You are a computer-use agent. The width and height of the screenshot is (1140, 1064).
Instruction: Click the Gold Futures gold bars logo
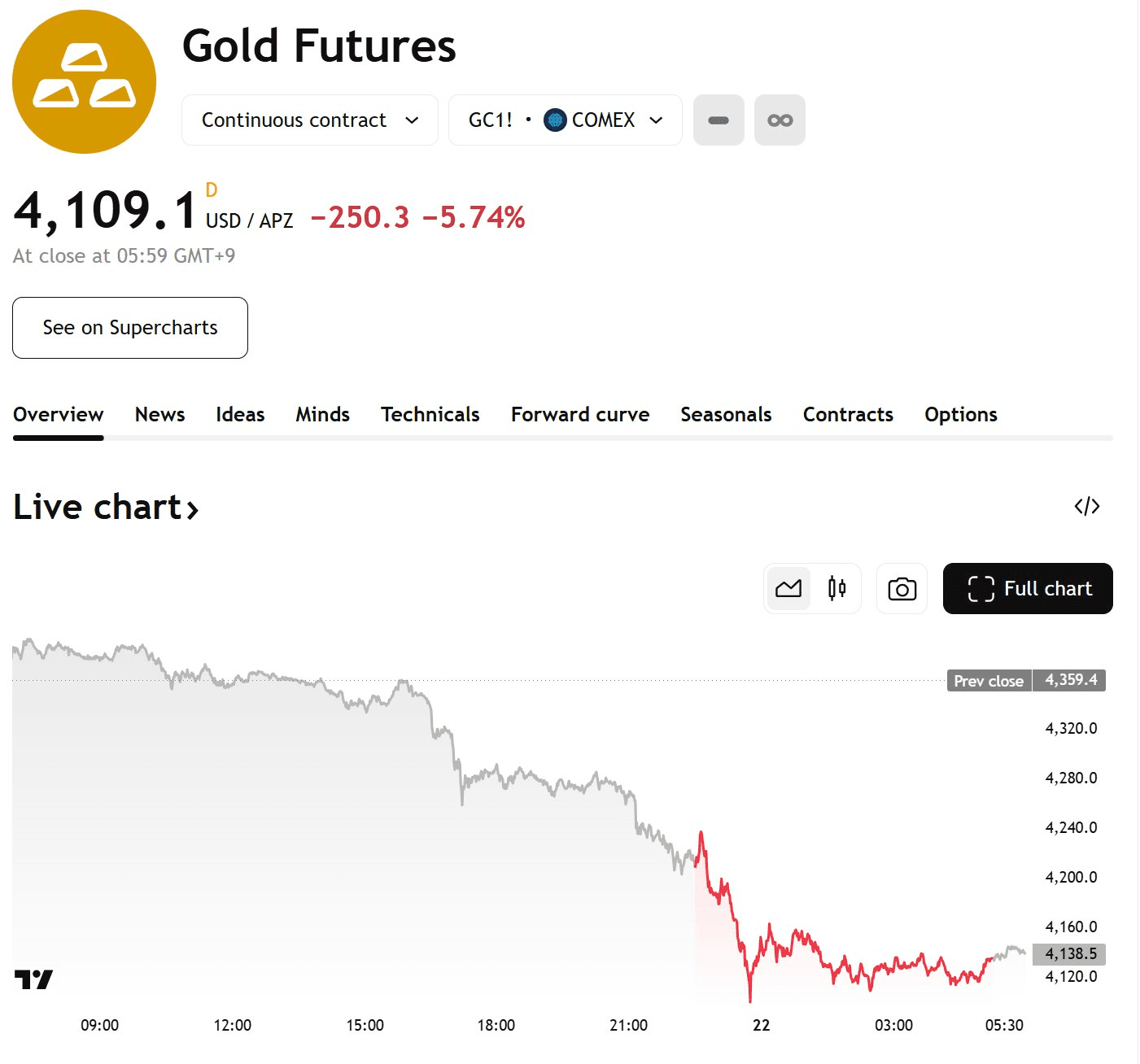pyautogui.click(x=84, y=81)
